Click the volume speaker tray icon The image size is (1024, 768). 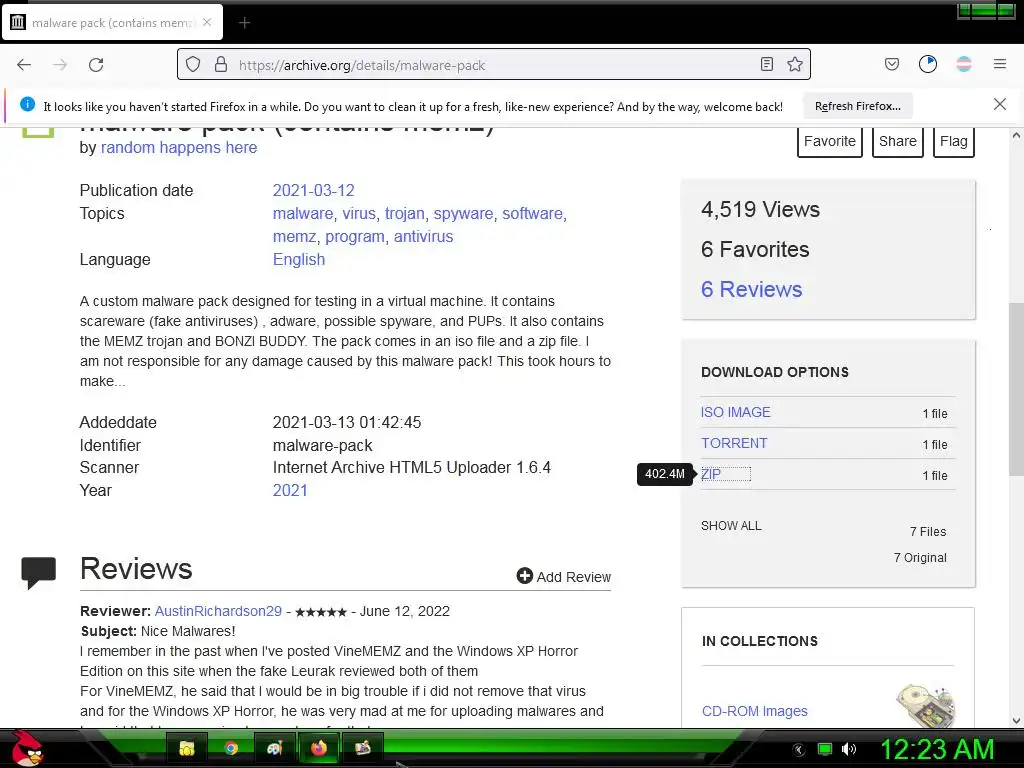point(848,749)
